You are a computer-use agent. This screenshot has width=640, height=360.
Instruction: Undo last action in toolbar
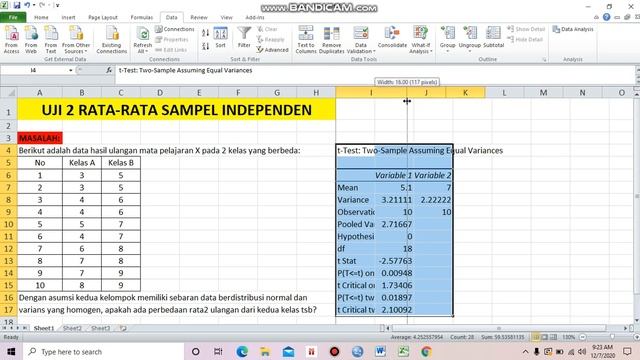point(27,5)
